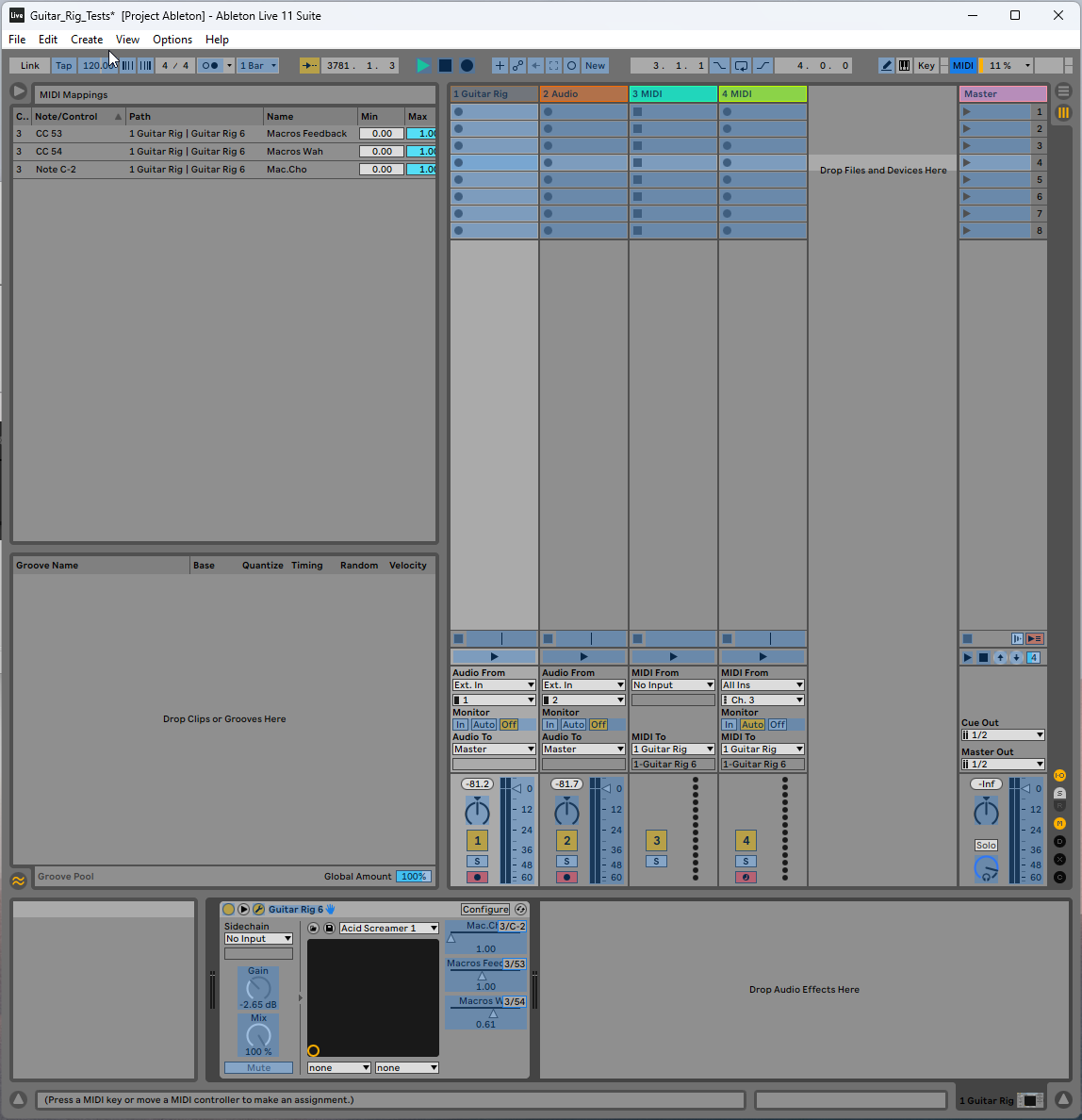This screenshot has height=1120, width=1082.
Task: Open track 4 MIDI From All Ins dropdown
Action: (762, 685)
